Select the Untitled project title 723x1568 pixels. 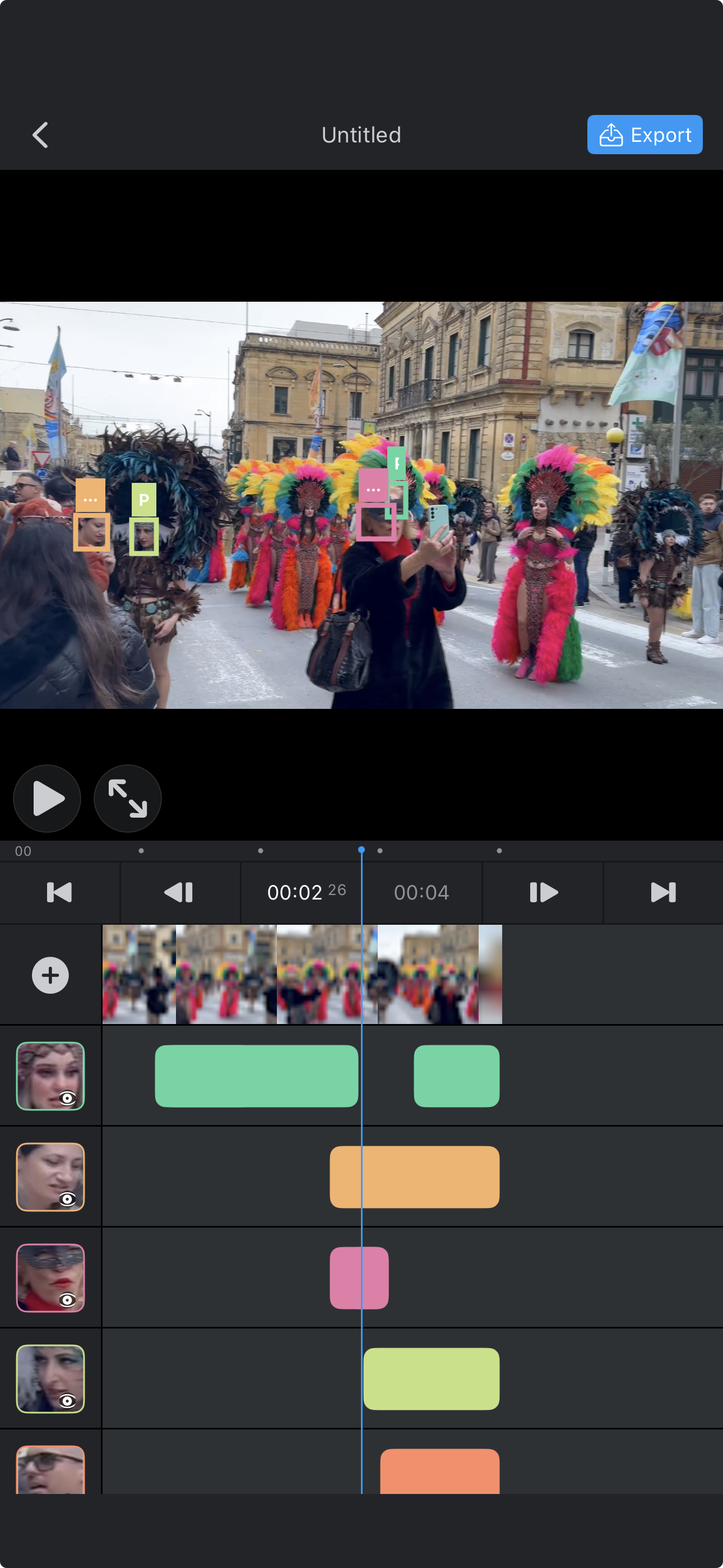pyautogui.click(x=361, y=135)
